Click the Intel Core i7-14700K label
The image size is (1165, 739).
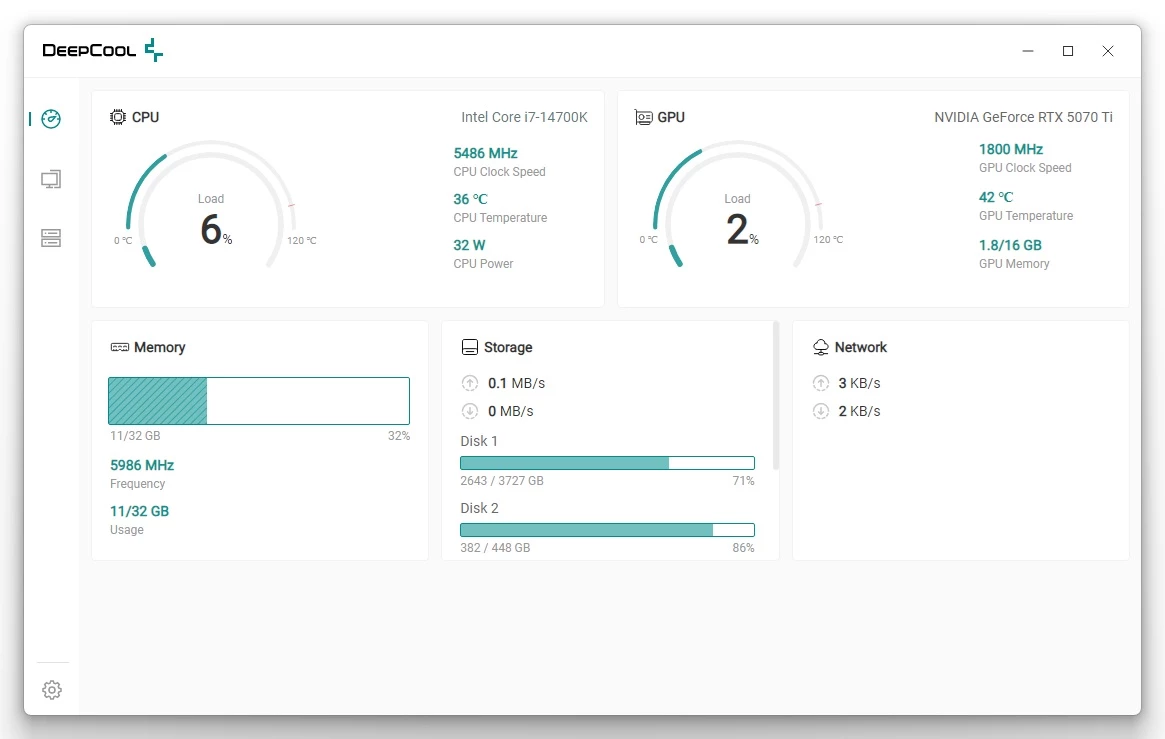(524, 117)
